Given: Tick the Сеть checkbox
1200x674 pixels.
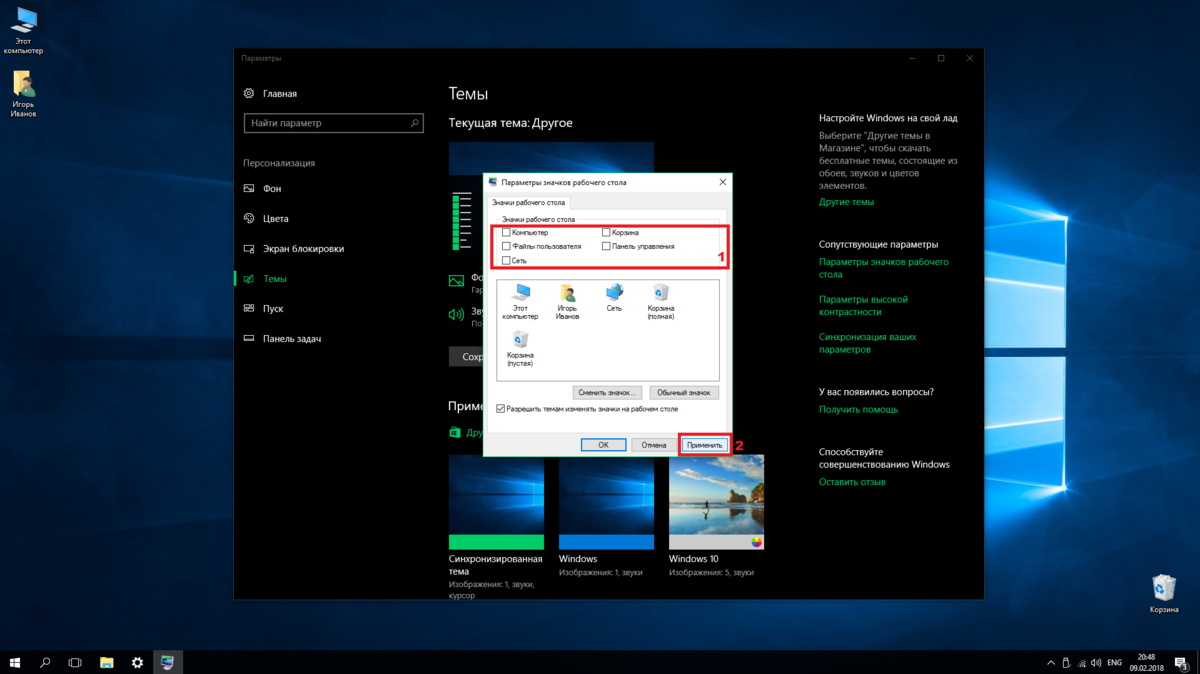Looking at the screenshot, I should coord(506,260).
